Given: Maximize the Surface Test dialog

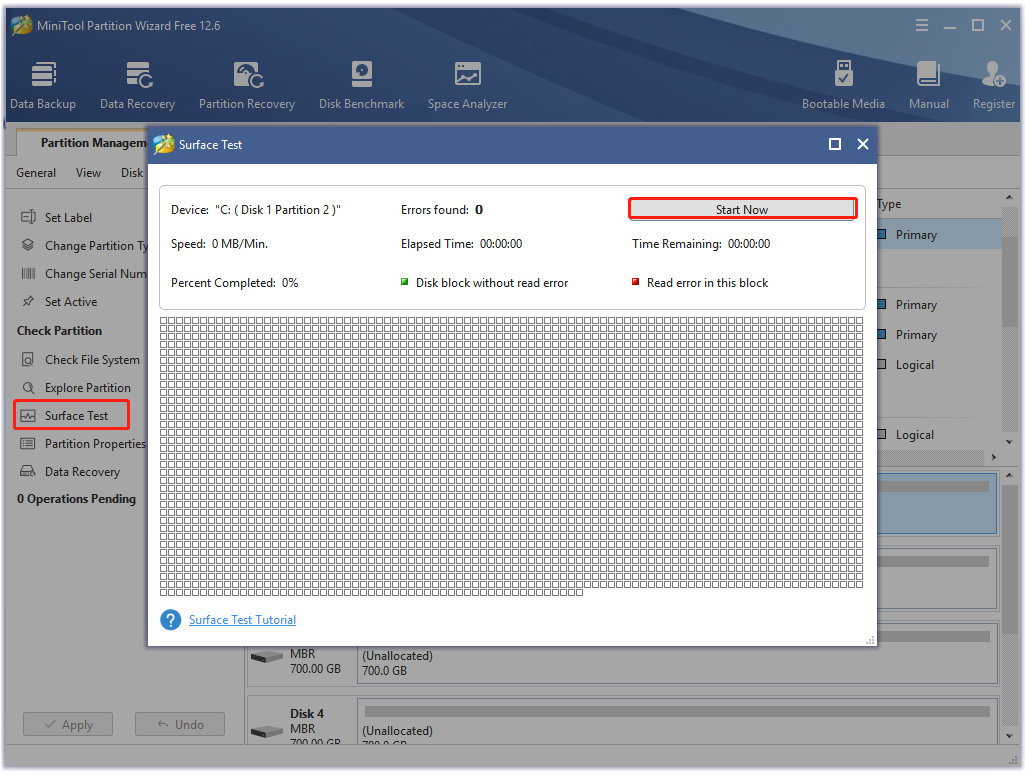Looking at the screenshot, I should pos(835,144).
